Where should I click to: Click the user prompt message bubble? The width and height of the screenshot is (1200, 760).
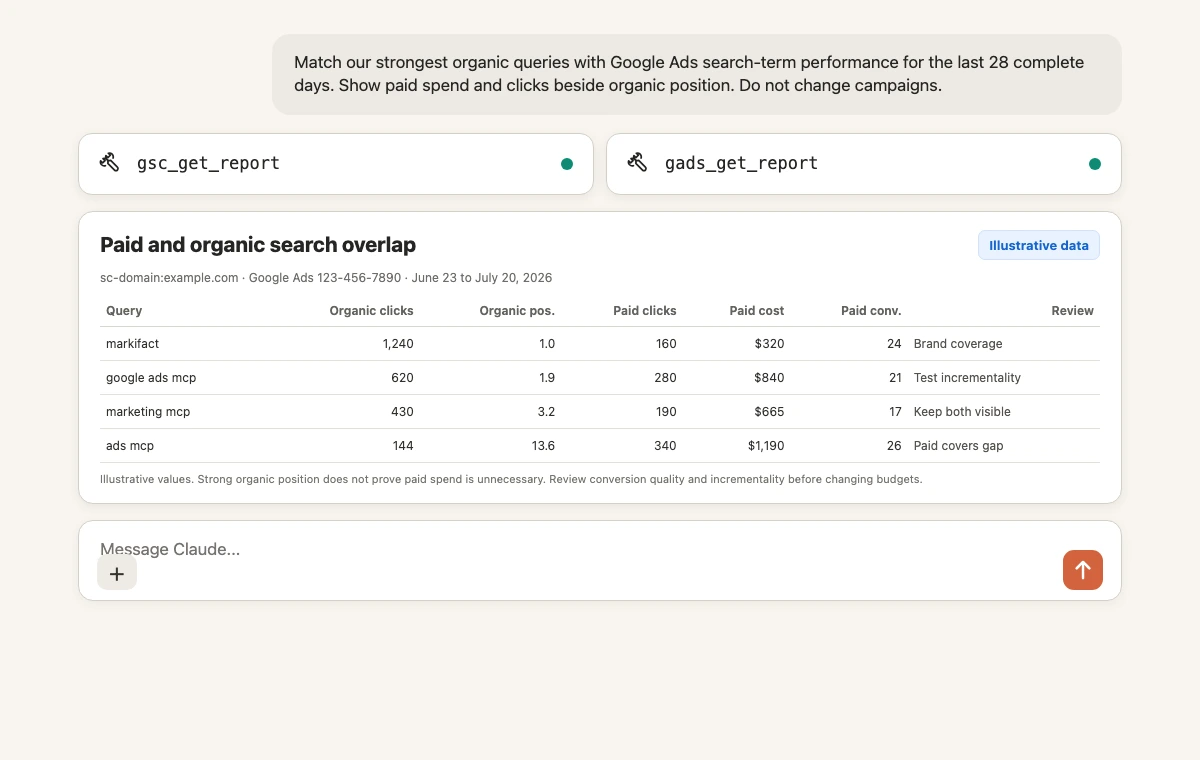click(697, 74)
